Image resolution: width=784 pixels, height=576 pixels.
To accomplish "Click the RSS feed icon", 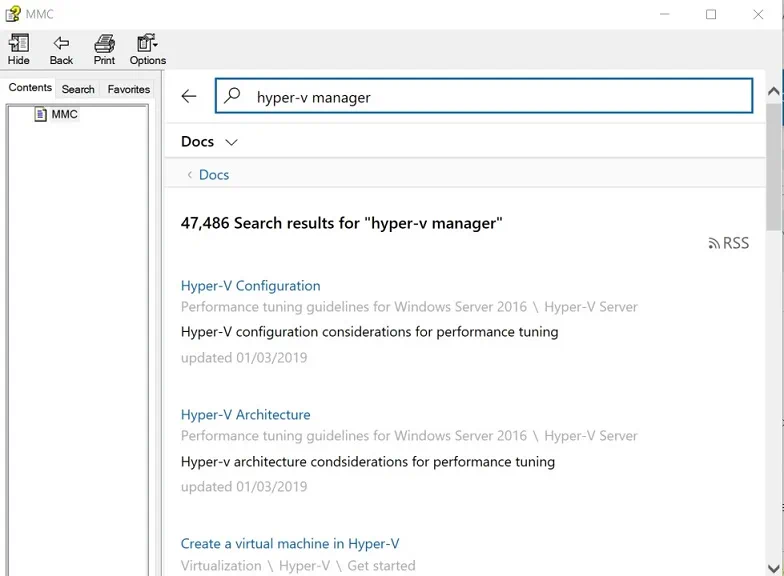I will tap(728, 243).
